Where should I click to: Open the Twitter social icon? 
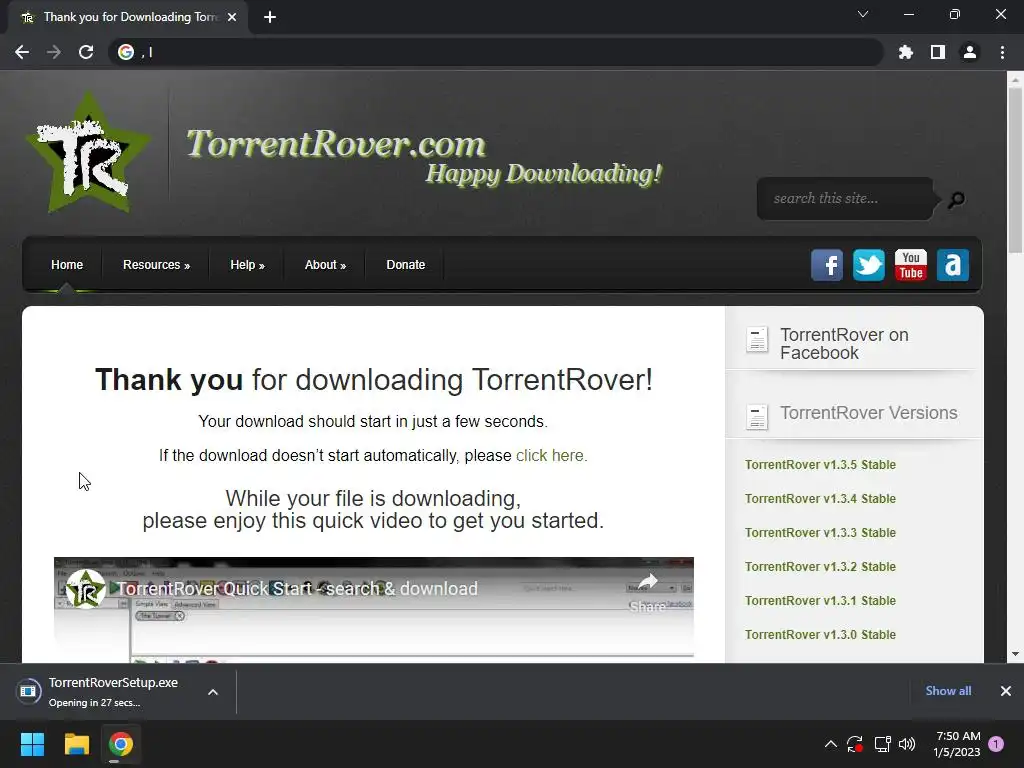(x=869, y=265)
